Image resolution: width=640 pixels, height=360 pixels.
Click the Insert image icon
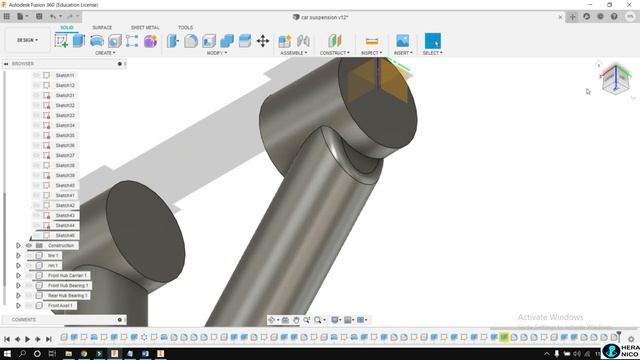(402, 41)
